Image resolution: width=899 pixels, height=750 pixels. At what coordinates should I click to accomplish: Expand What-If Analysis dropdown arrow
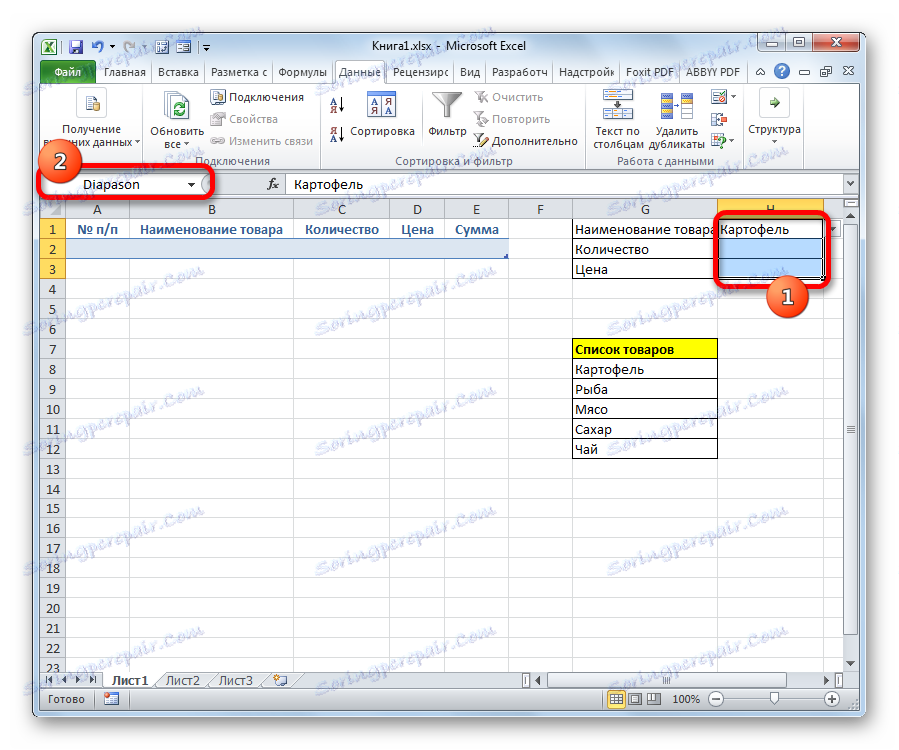[x=732, y=141]
